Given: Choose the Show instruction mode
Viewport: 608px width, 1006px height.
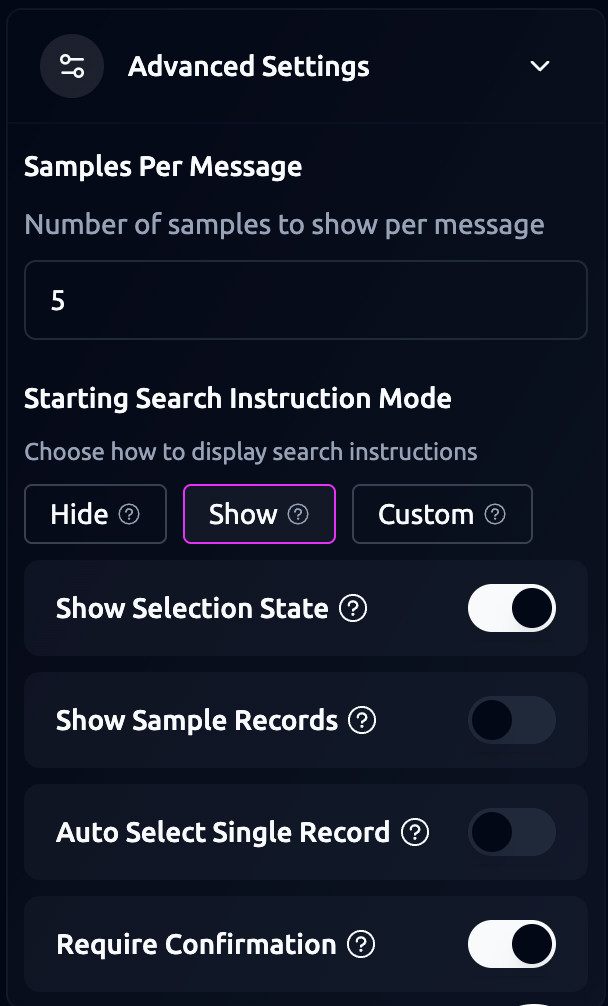Looking at the screenshot, I should pos(243,514).
